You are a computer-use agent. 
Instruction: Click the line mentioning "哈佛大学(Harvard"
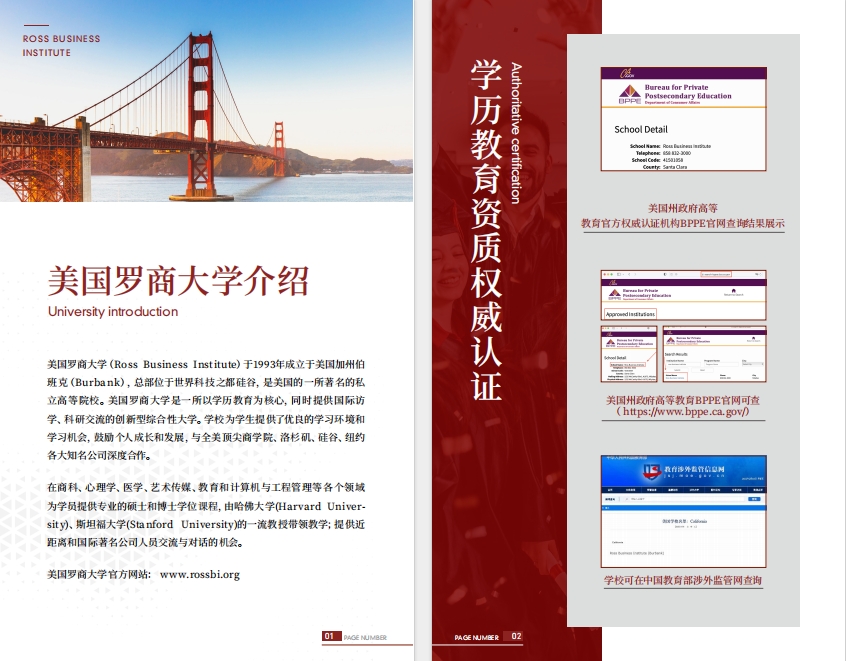click(x=206, y=506)
